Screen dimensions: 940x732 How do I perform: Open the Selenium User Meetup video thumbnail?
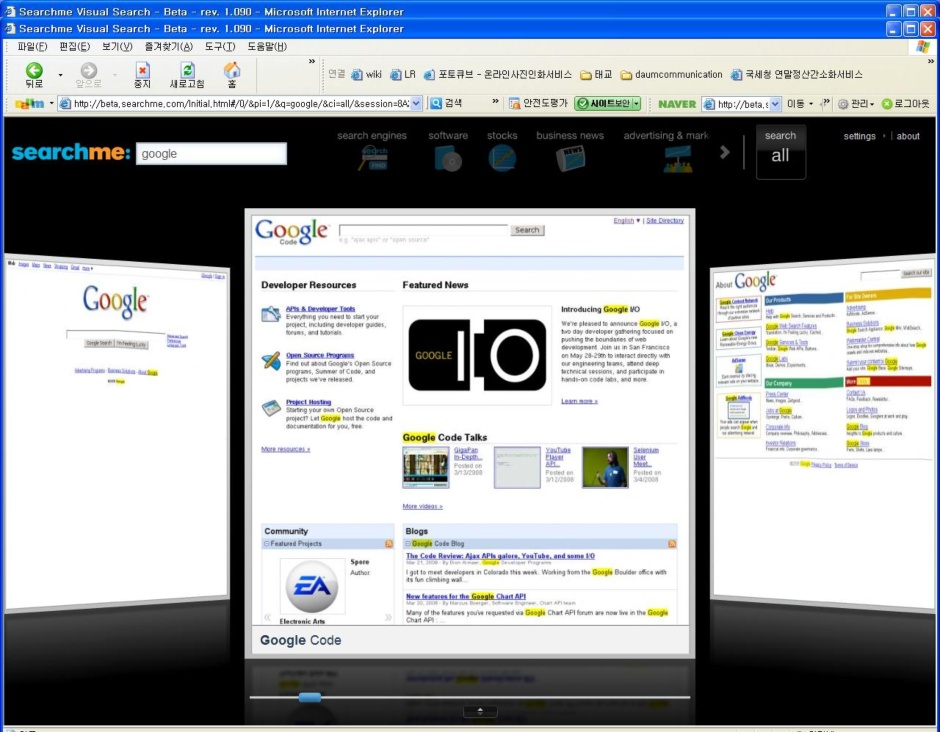pyautogui.click(x=605, y=468)
